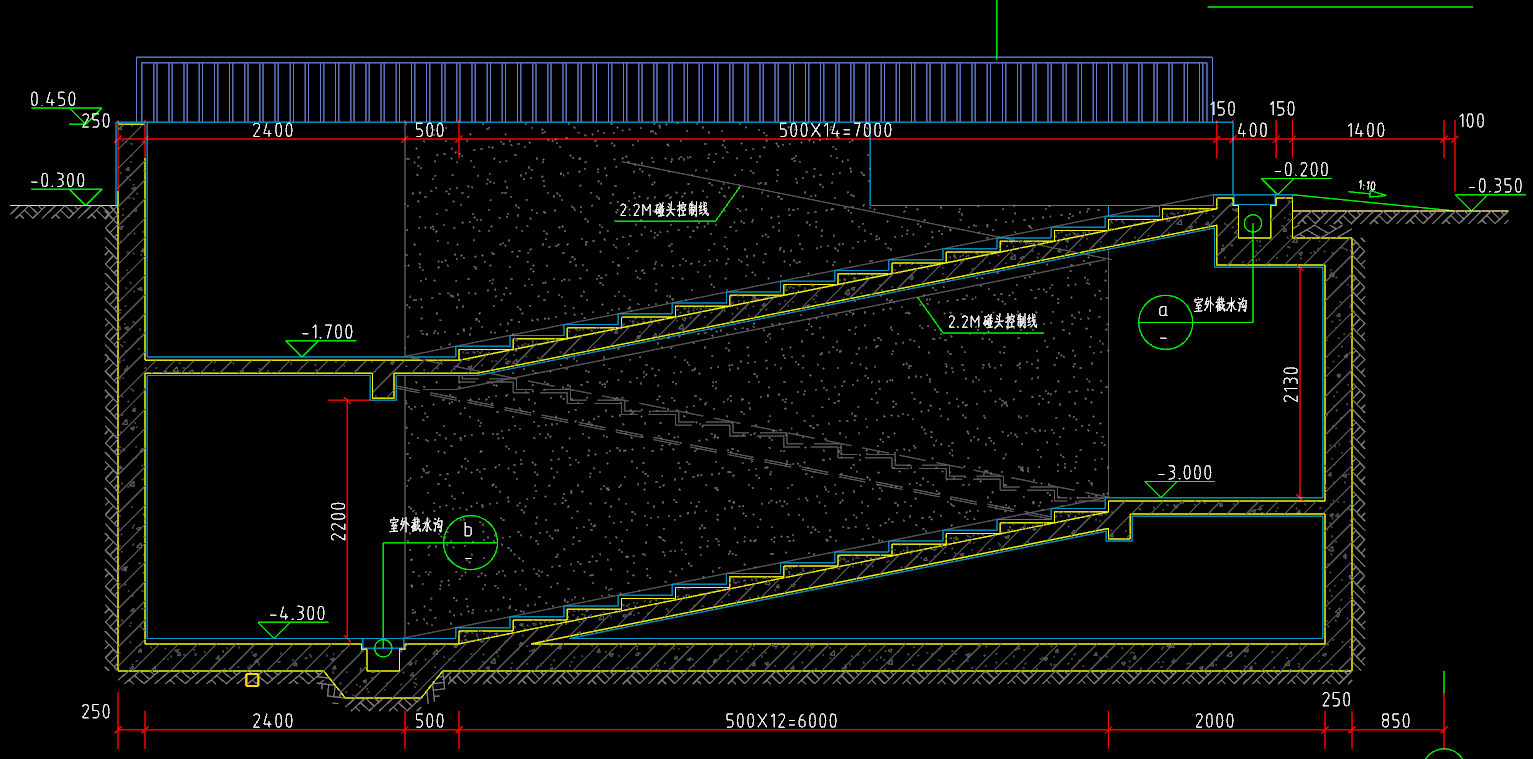Click the -0.200 elevation label

pos(1302,169)
